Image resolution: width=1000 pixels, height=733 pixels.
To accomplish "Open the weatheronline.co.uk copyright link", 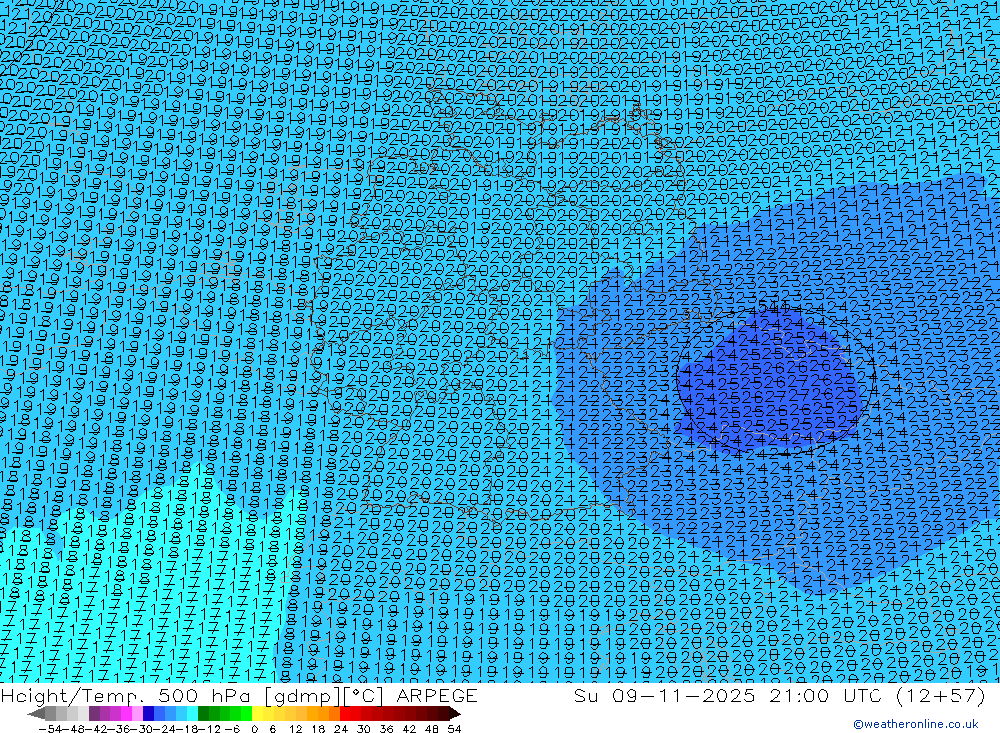I will (916, 724).
